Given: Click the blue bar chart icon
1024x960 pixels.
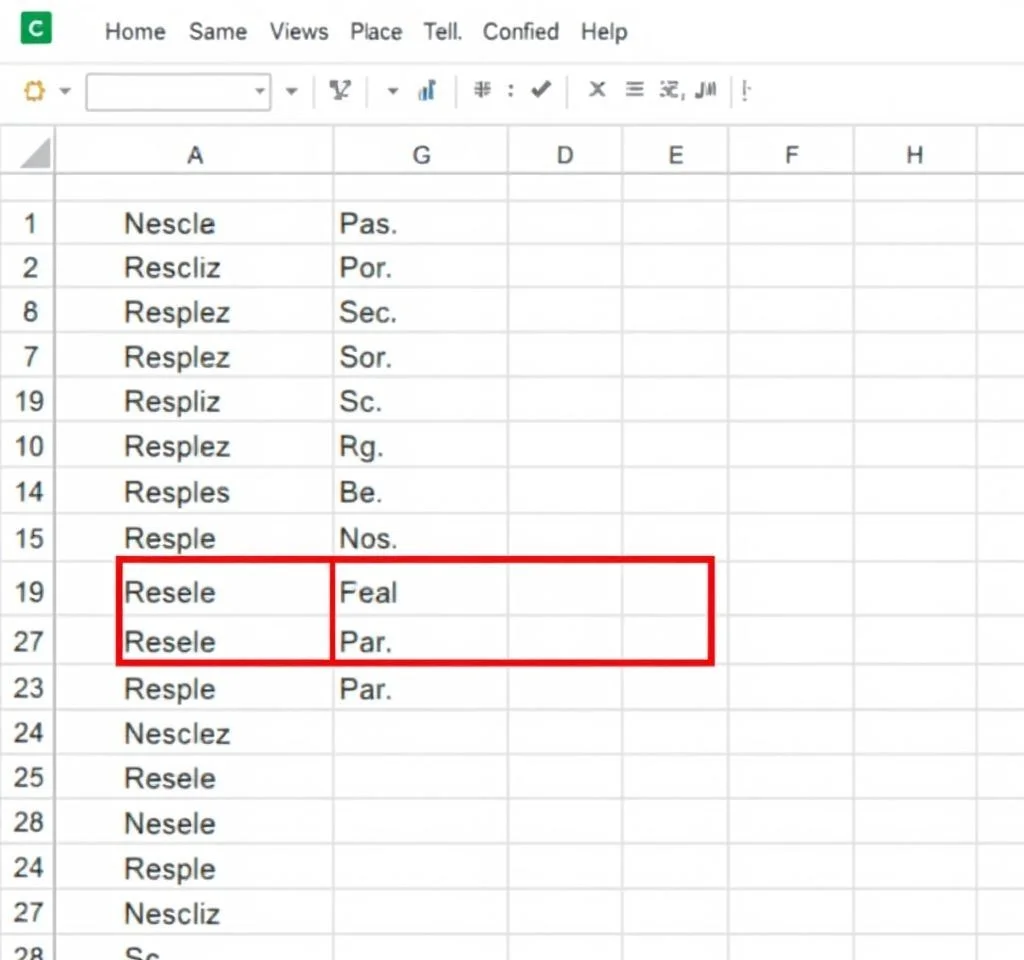Looking at the screenshot, I should tap(427, 91).
